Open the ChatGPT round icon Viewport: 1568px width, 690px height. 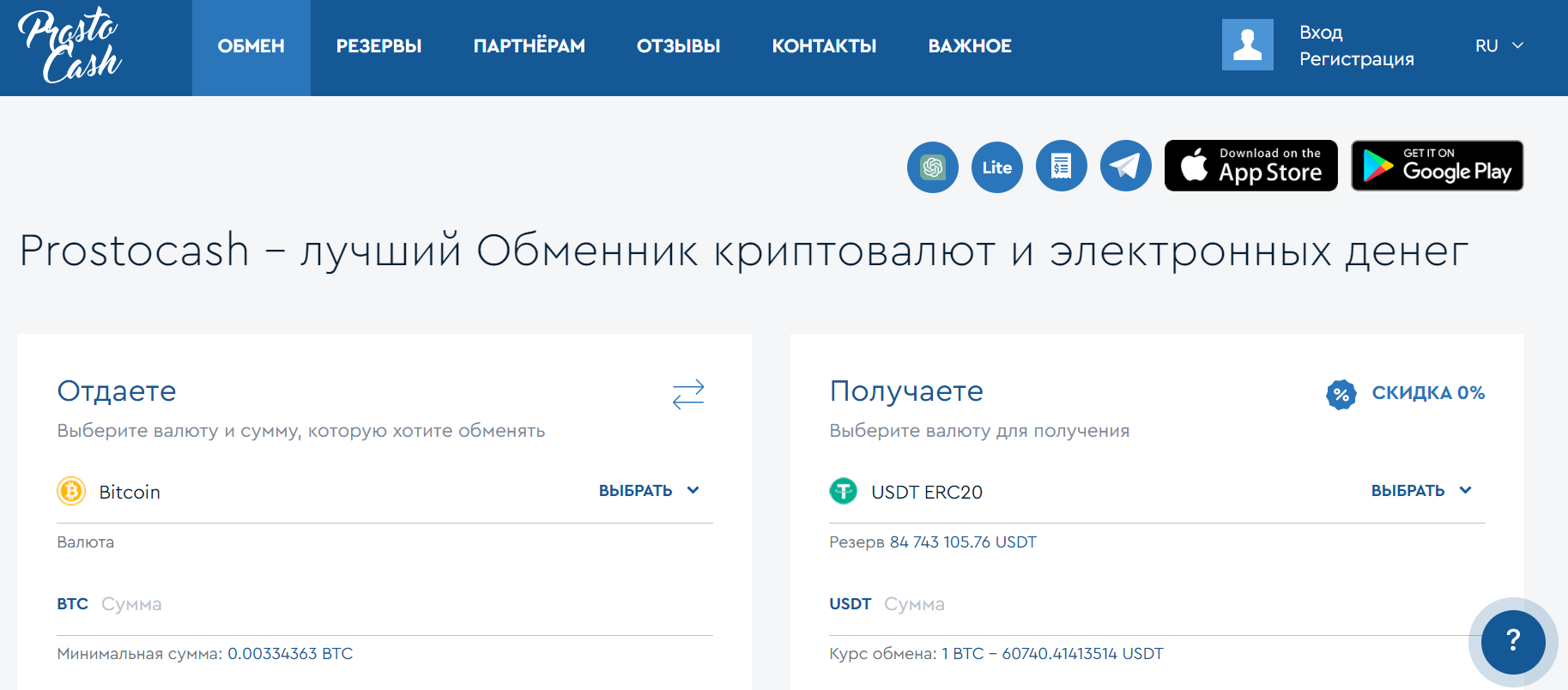pyautogui.click(x=933, y=166)
